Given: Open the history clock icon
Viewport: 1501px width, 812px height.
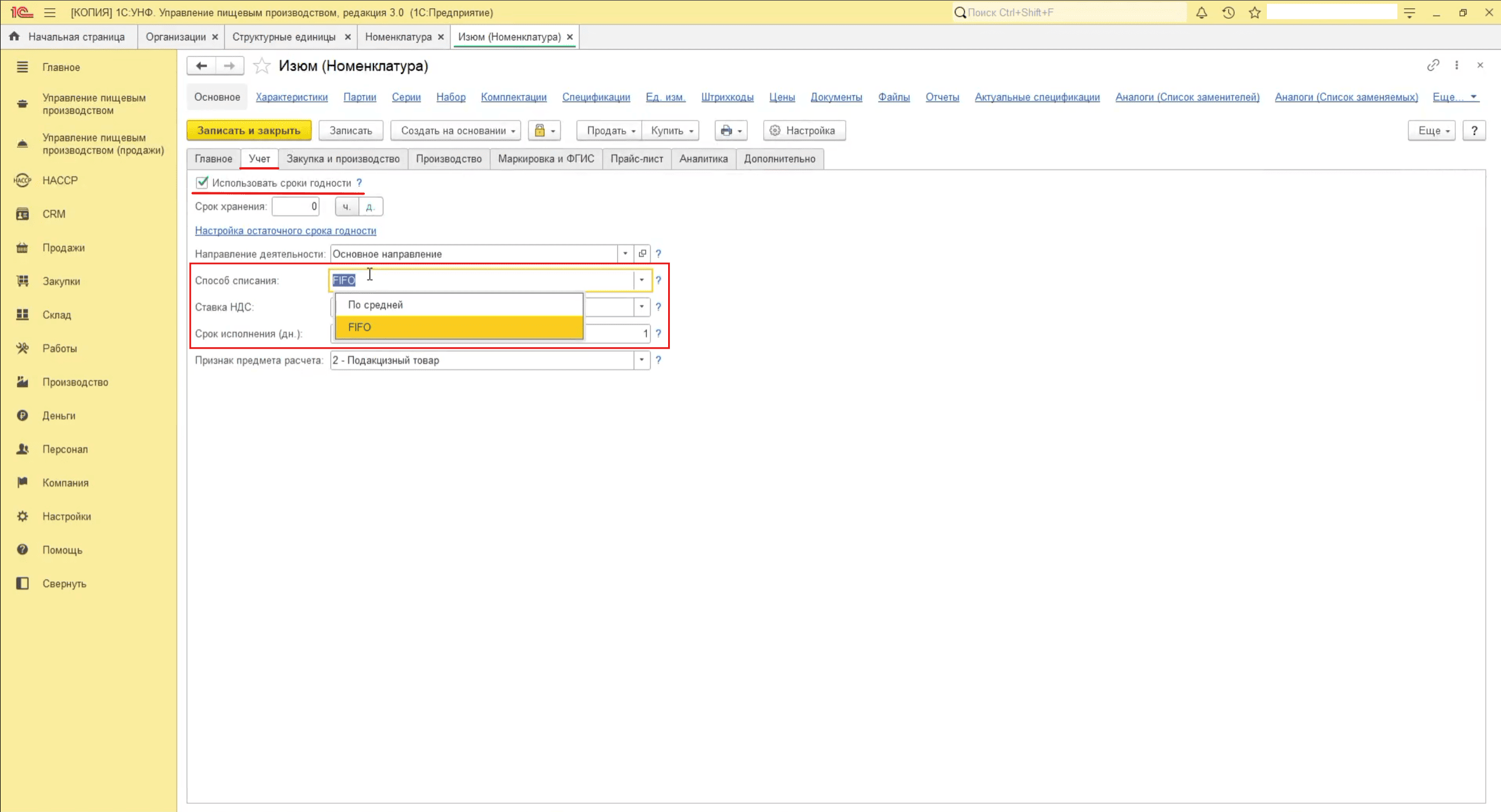Looking at the screenshot, I should [1228, 12].
